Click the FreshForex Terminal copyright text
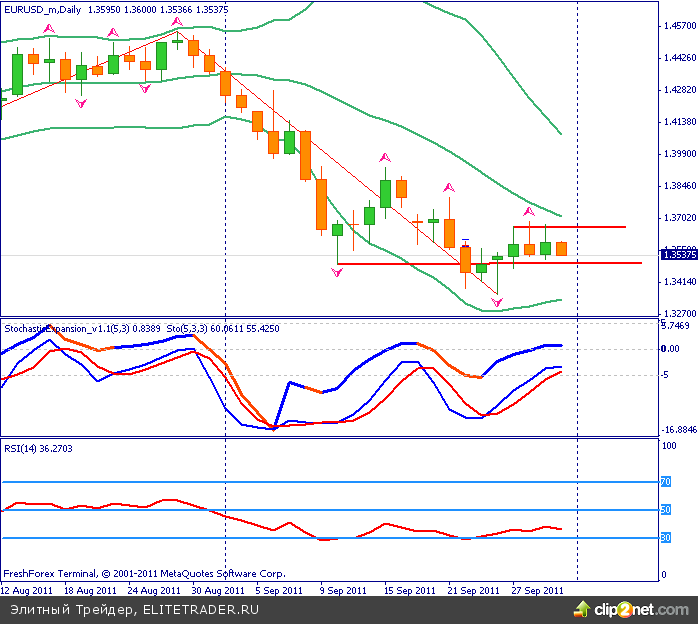This screenshot has width=698, height=624. [145, 574]
